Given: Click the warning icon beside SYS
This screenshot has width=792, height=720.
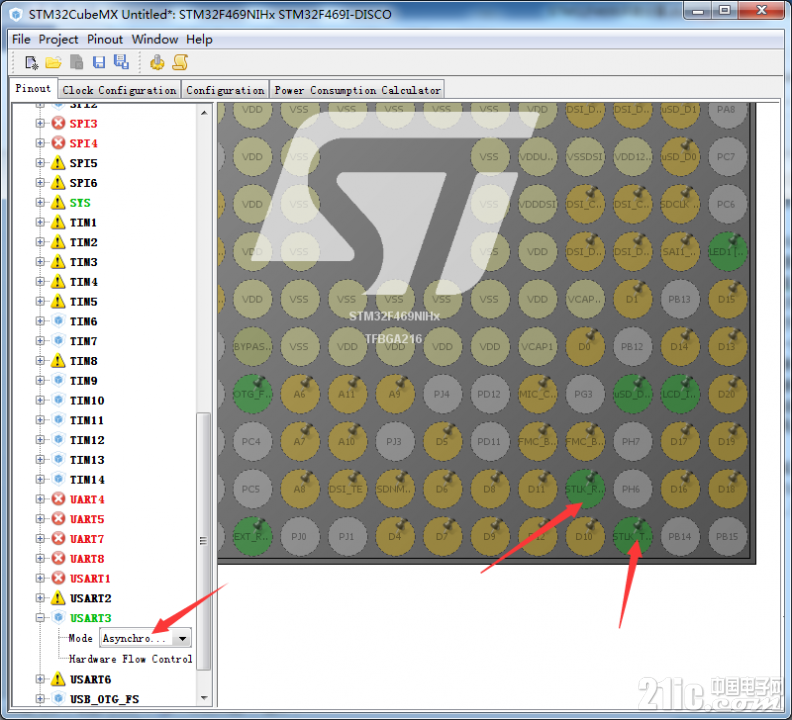Looking at the screenshot, I should click(58, 202).
